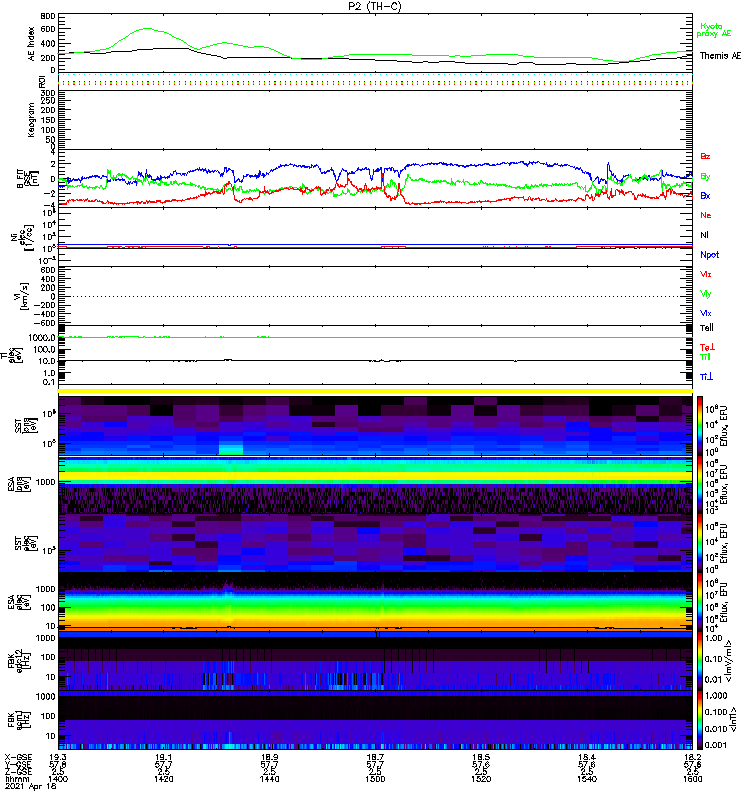The height and width of the screenshot is (800, 750).
Task: Click the X-GSE value 18.7
Action: pos(375,757)
